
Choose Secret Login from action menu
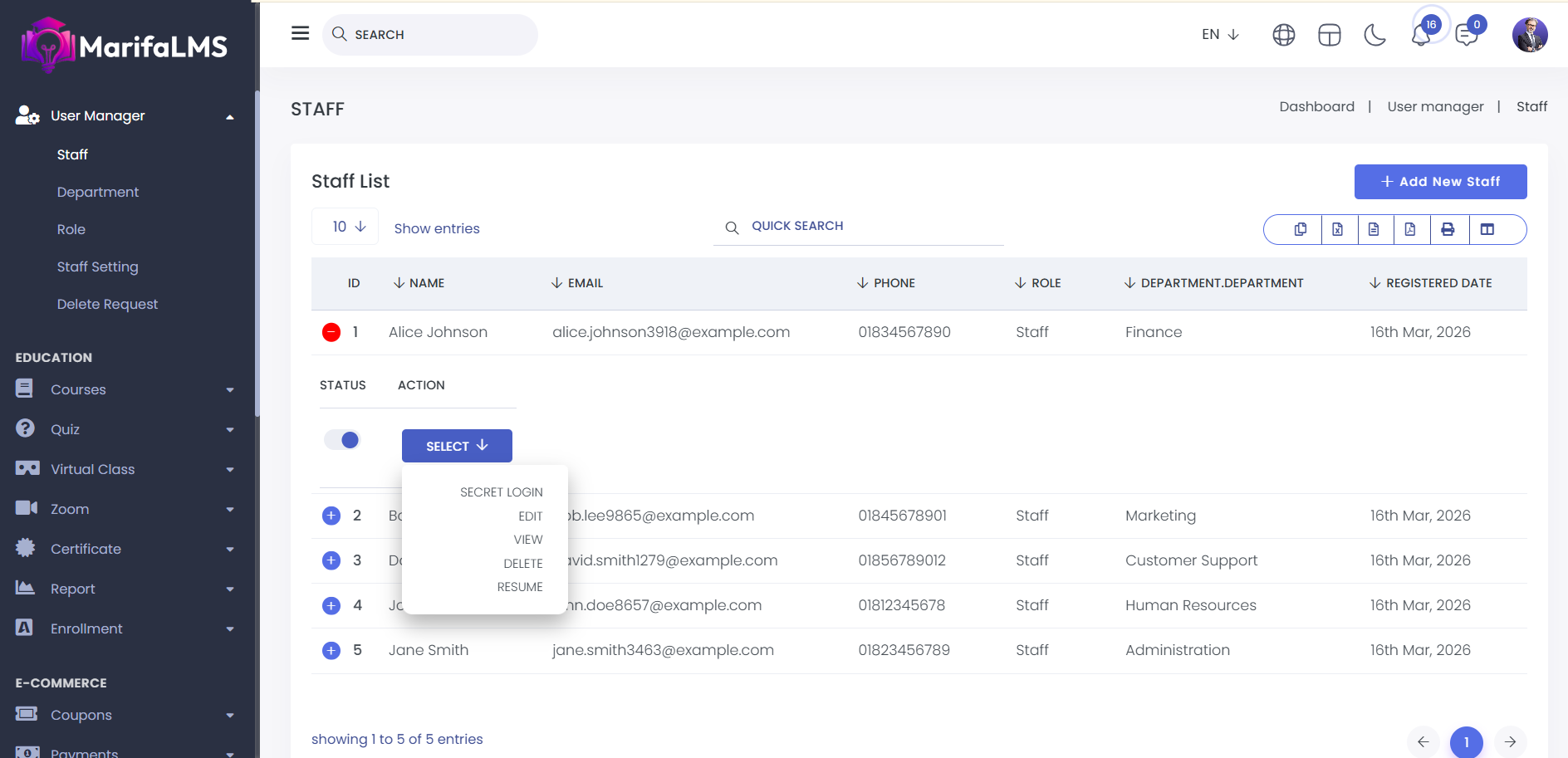(x=501, y=492)
